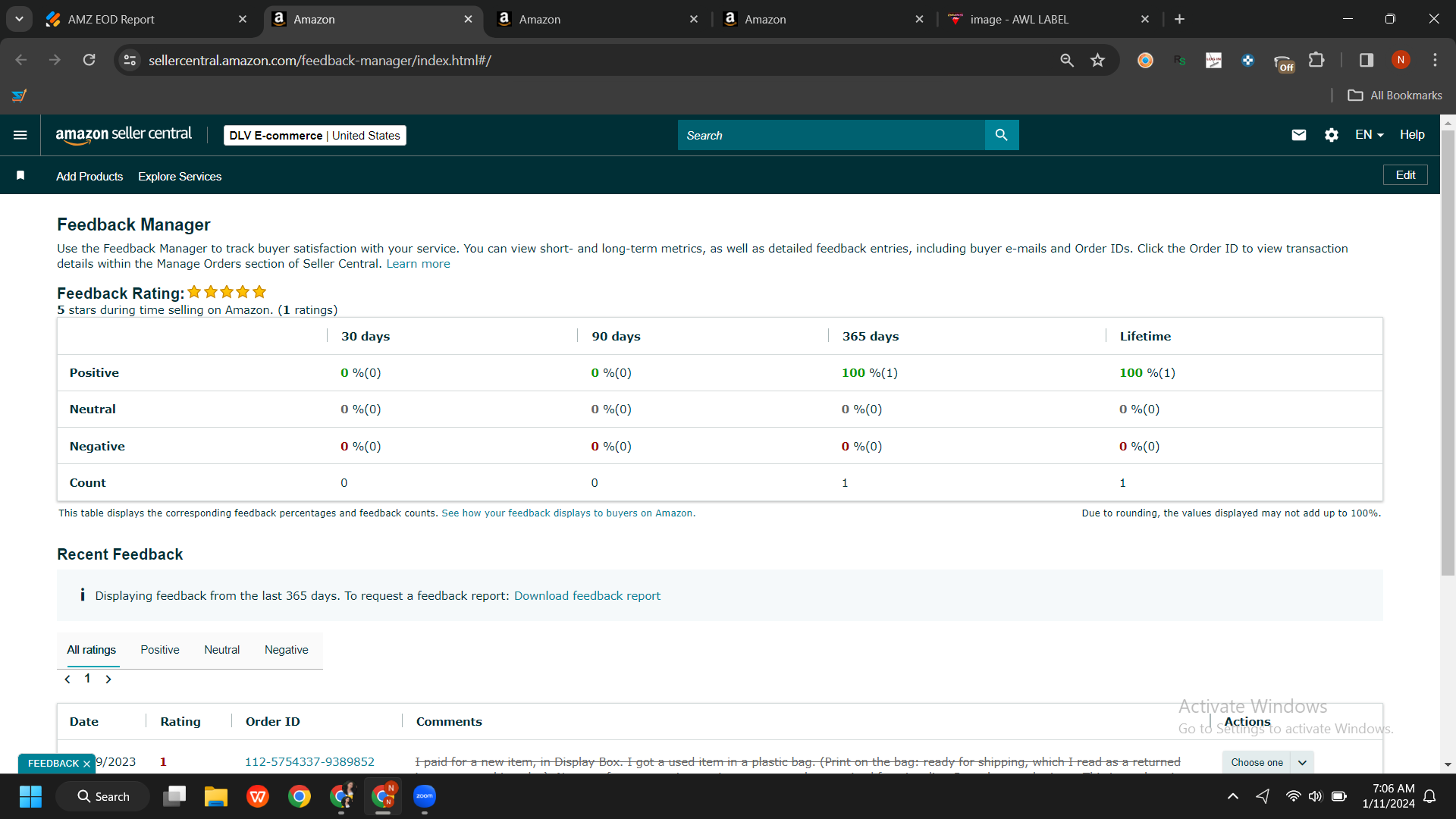Click the browser address bar URL
This screenshot has width=1456, height=819.
point(320,60)
